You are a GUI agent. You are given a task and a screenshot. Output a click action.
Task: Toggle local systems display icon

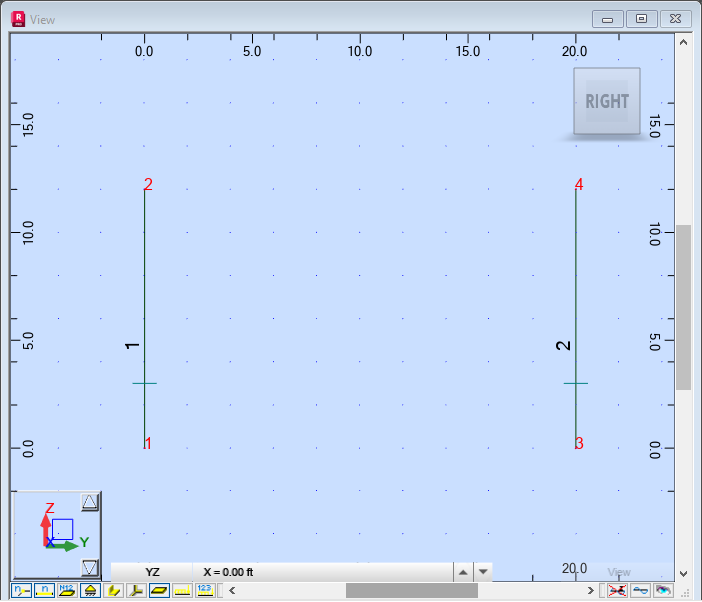pos(137,591)
